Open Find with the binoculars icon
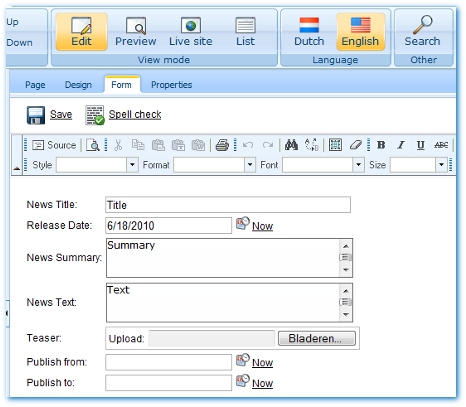 click(291, 145)
